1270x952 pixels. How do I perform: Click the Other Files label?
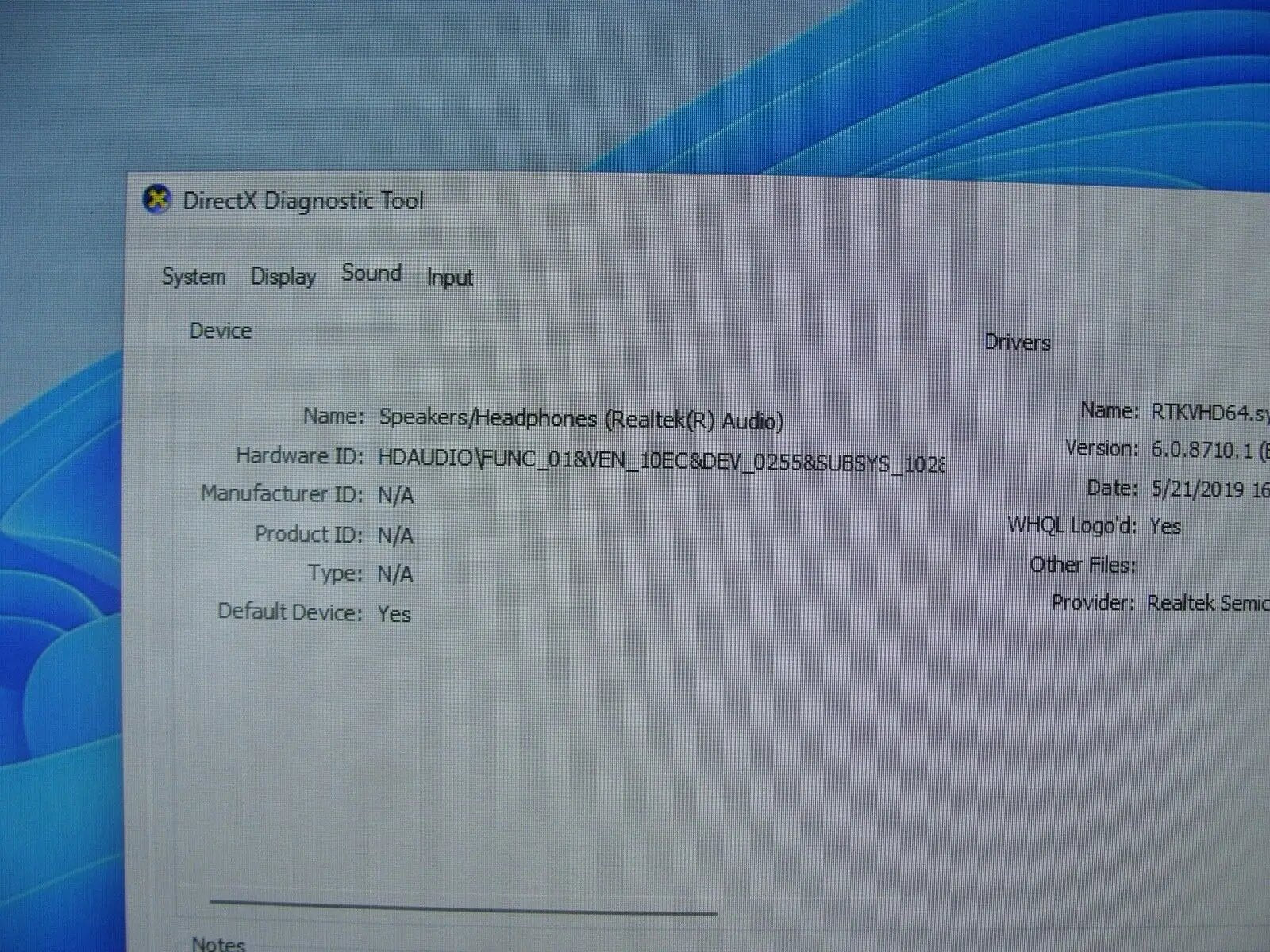pyautogui.click(x=1083, y=565)
